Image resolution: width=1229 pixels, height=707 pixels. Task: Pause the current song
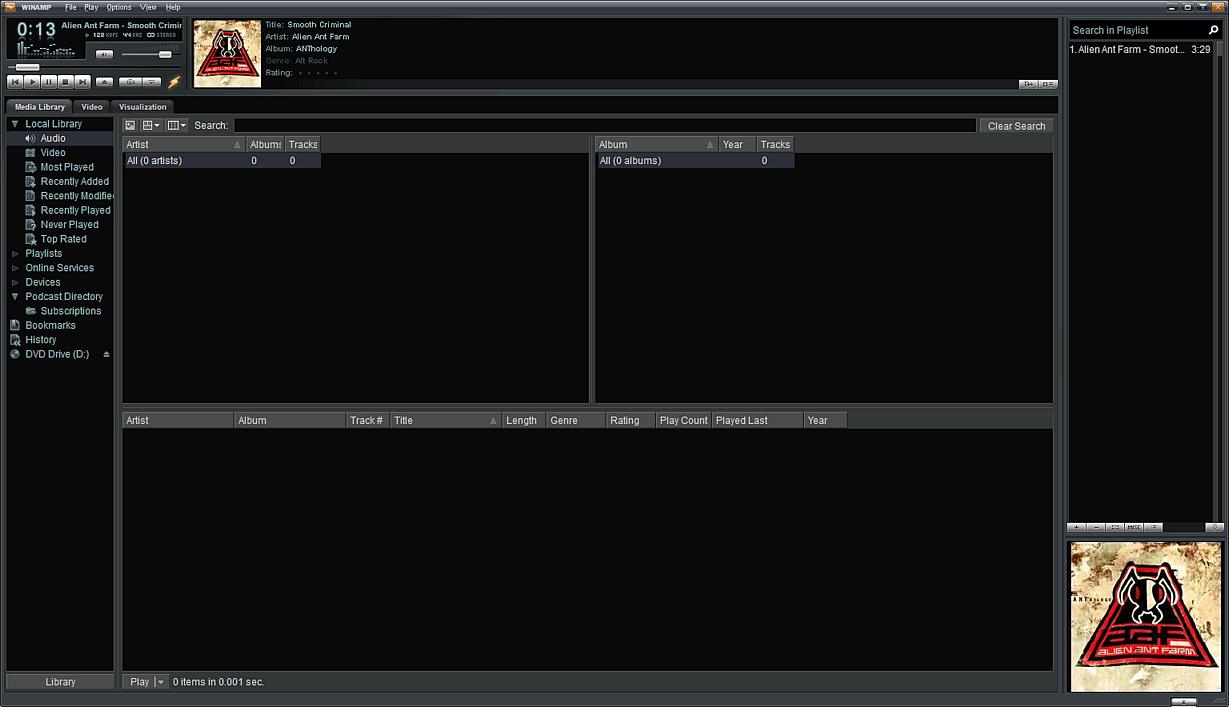click(48, 82)
